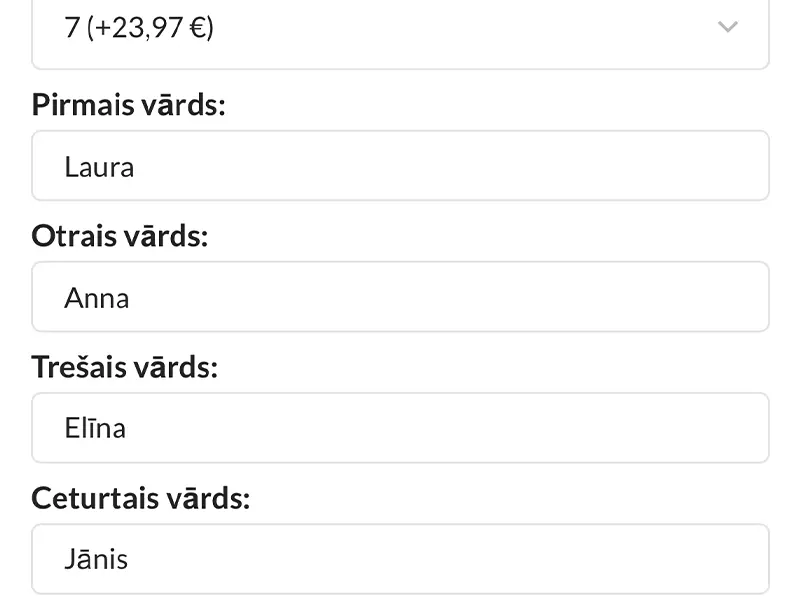
Task: Focus the "Pirmais vārds" input field
Action: [400, 166]
